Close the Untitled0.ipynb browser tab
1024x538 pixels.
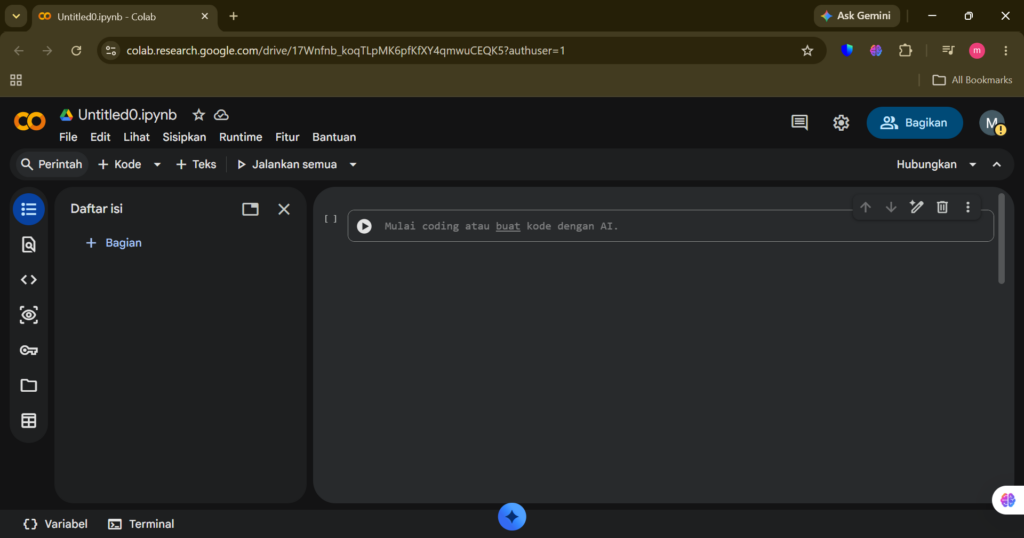[204, 16]
